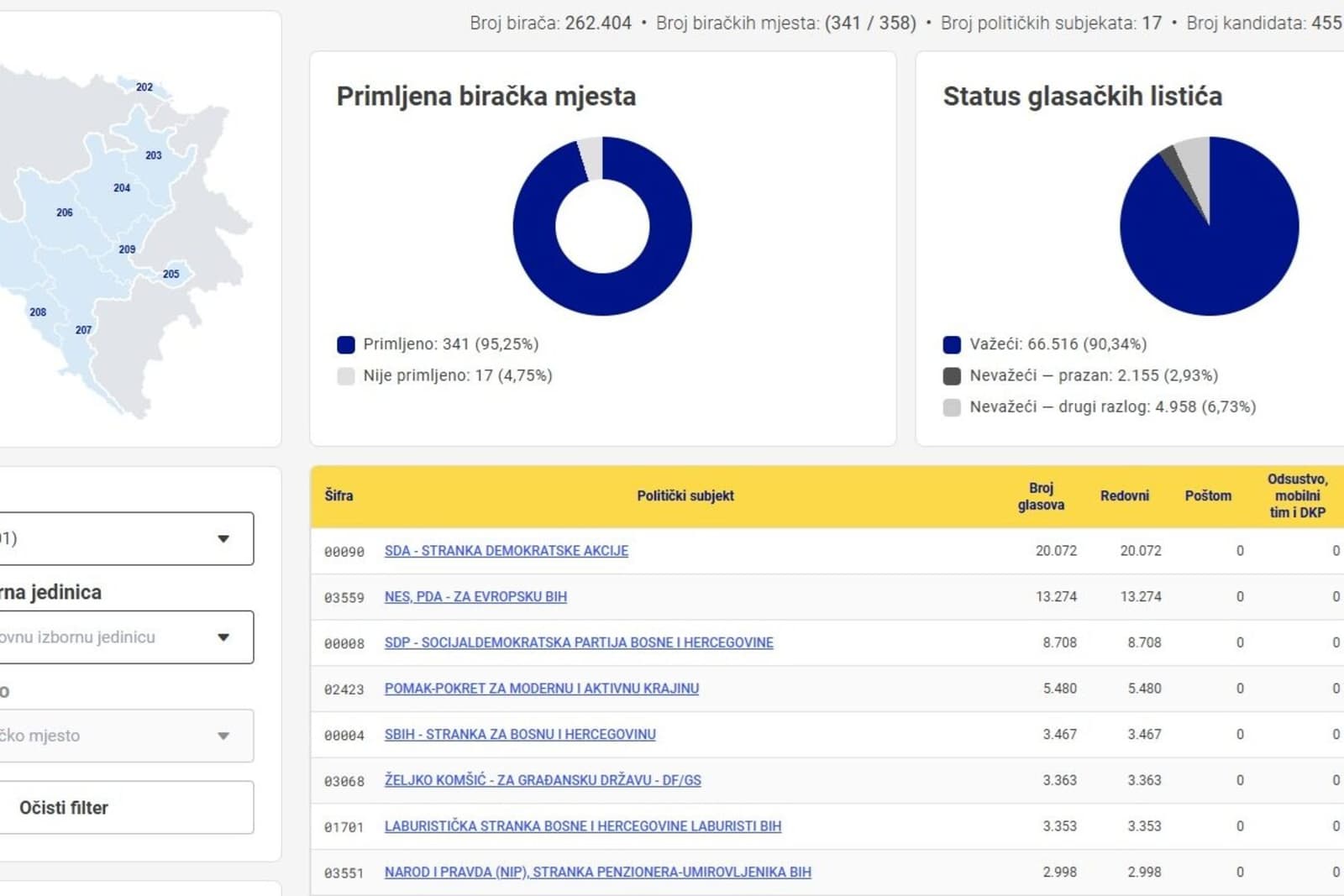Sort by the Poštom column header

(1208, 495)
